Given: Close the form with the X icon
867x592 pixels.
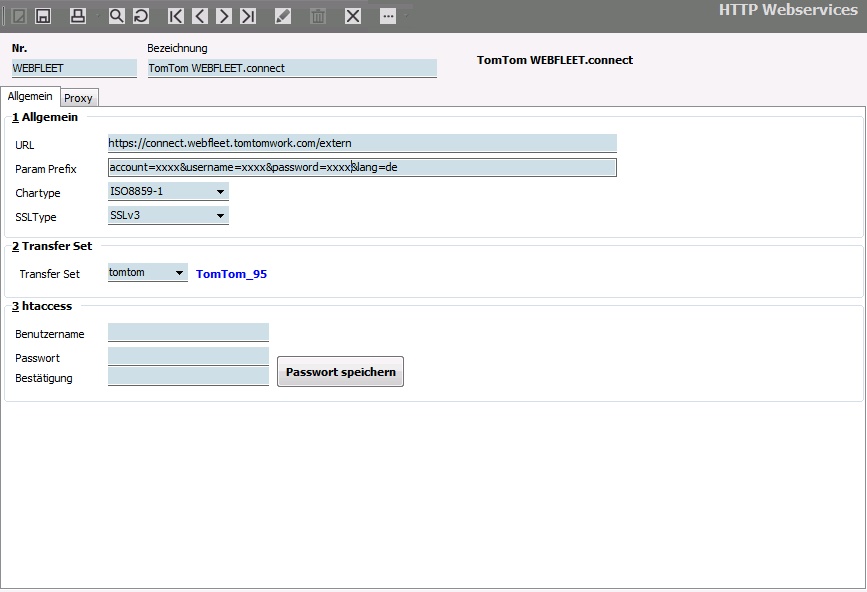Looking at the screenshot, I should (353, 16).
